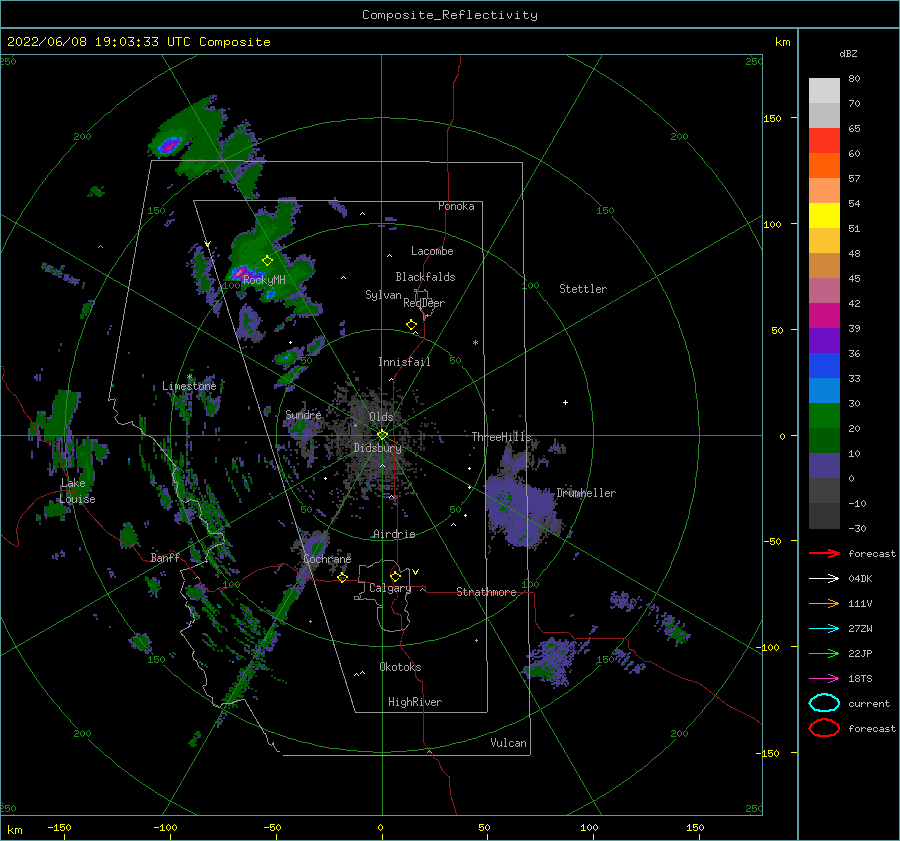Click the Limestone label
This screenshot has width=900, height=841.
point(189,386)
